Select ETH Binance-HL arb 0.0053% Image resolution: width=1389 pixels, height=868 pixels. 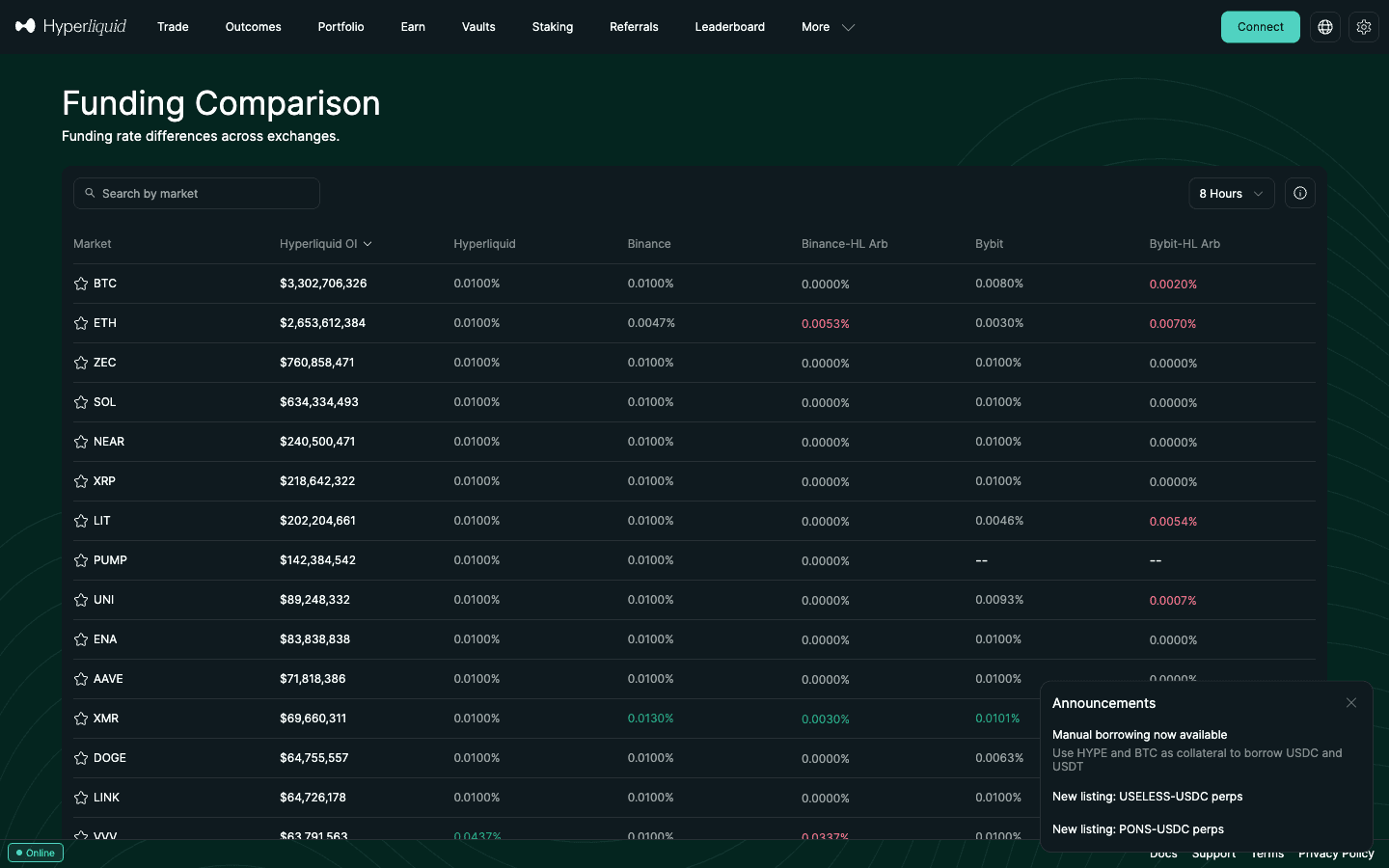click(826, 324)
